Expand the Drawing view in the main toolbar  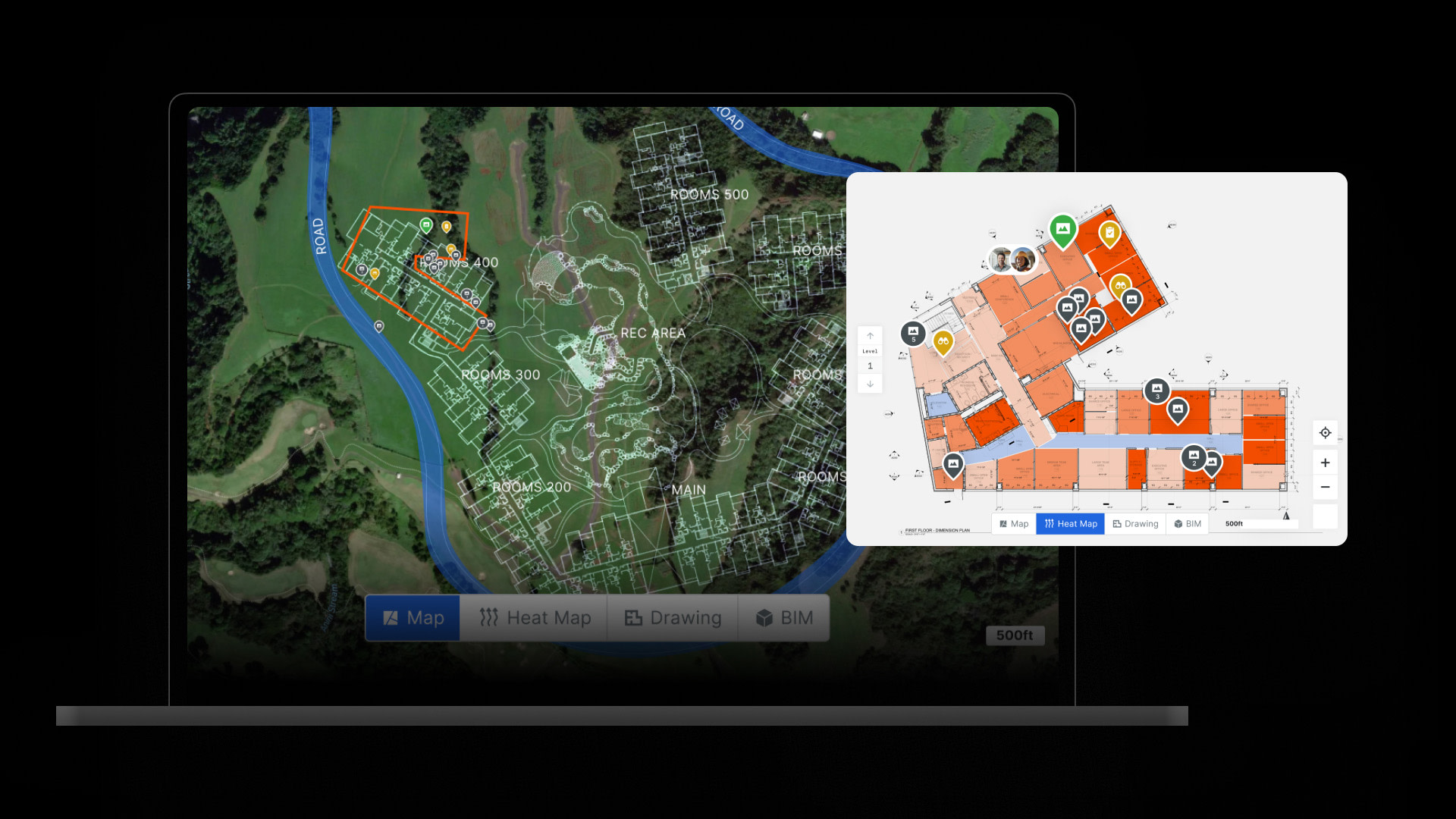point(672,617)
